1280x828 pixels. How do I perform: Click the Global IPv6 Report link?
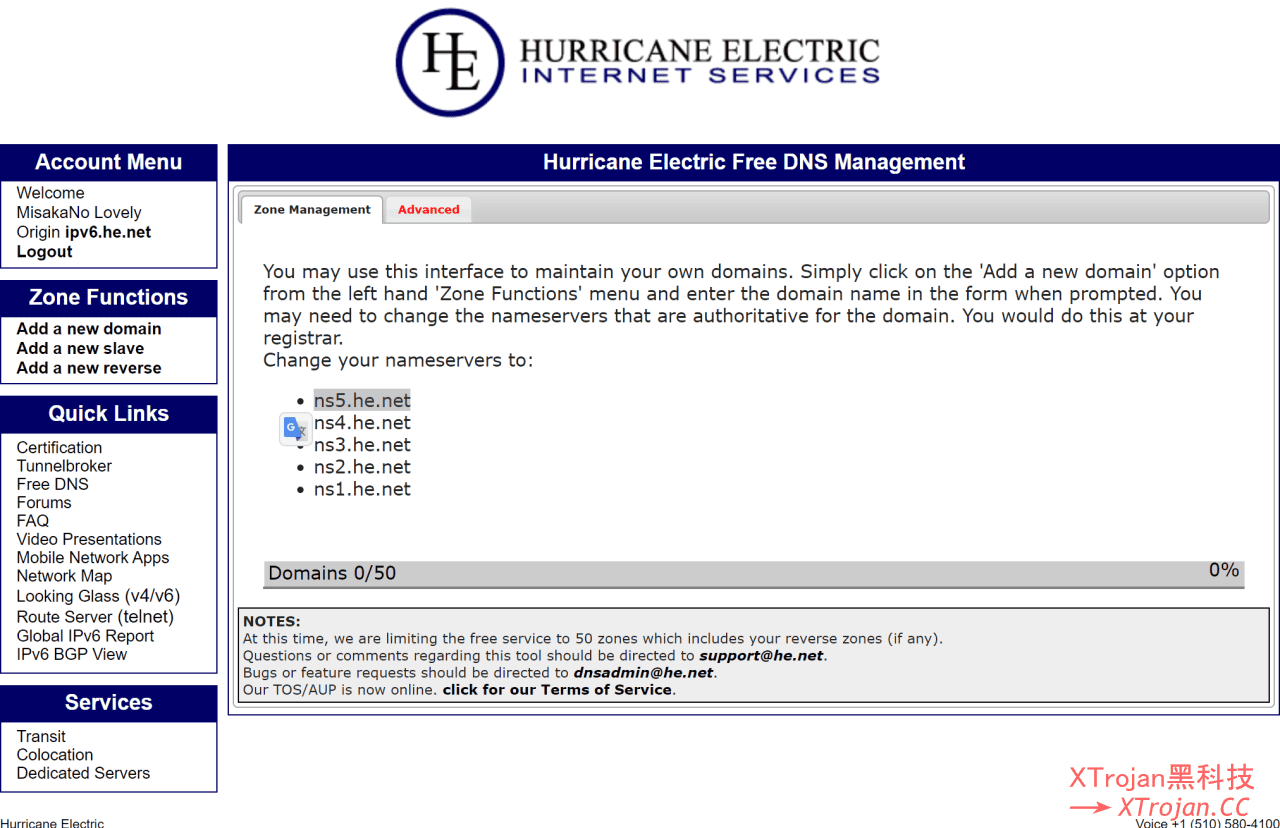(x=85, y=636)
